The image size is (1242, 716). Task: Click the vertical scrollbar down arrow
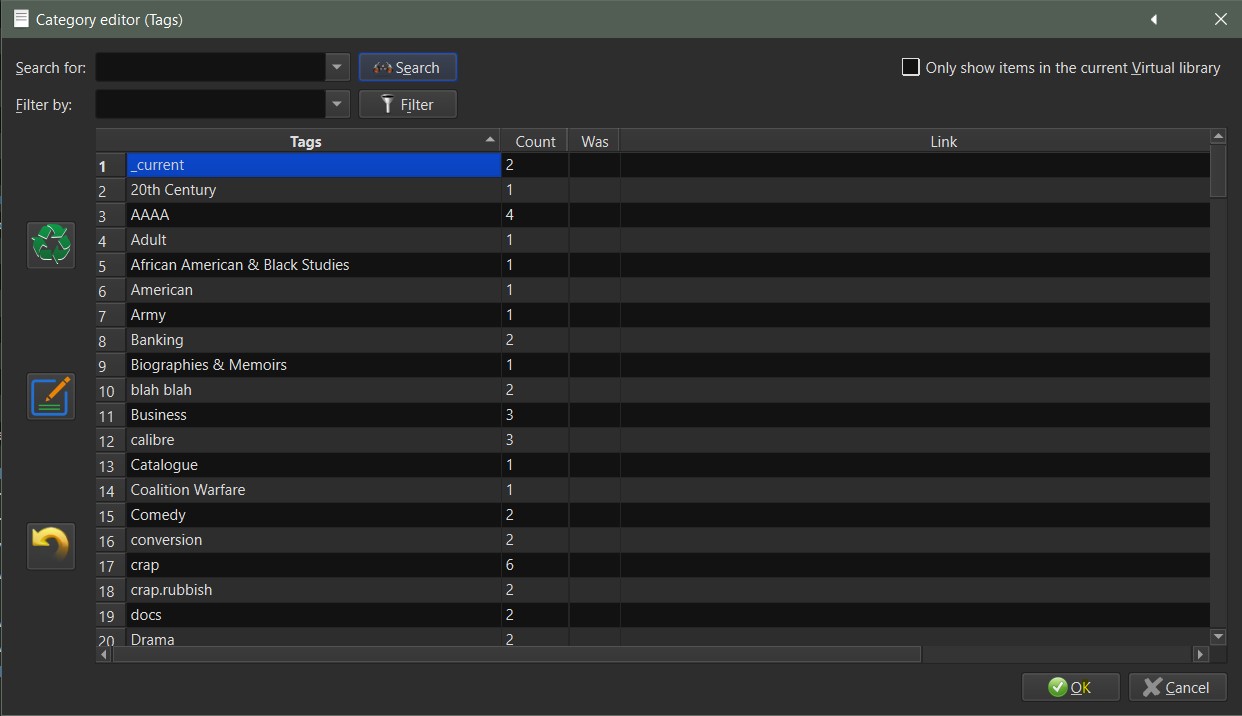tap(1218, 636)
